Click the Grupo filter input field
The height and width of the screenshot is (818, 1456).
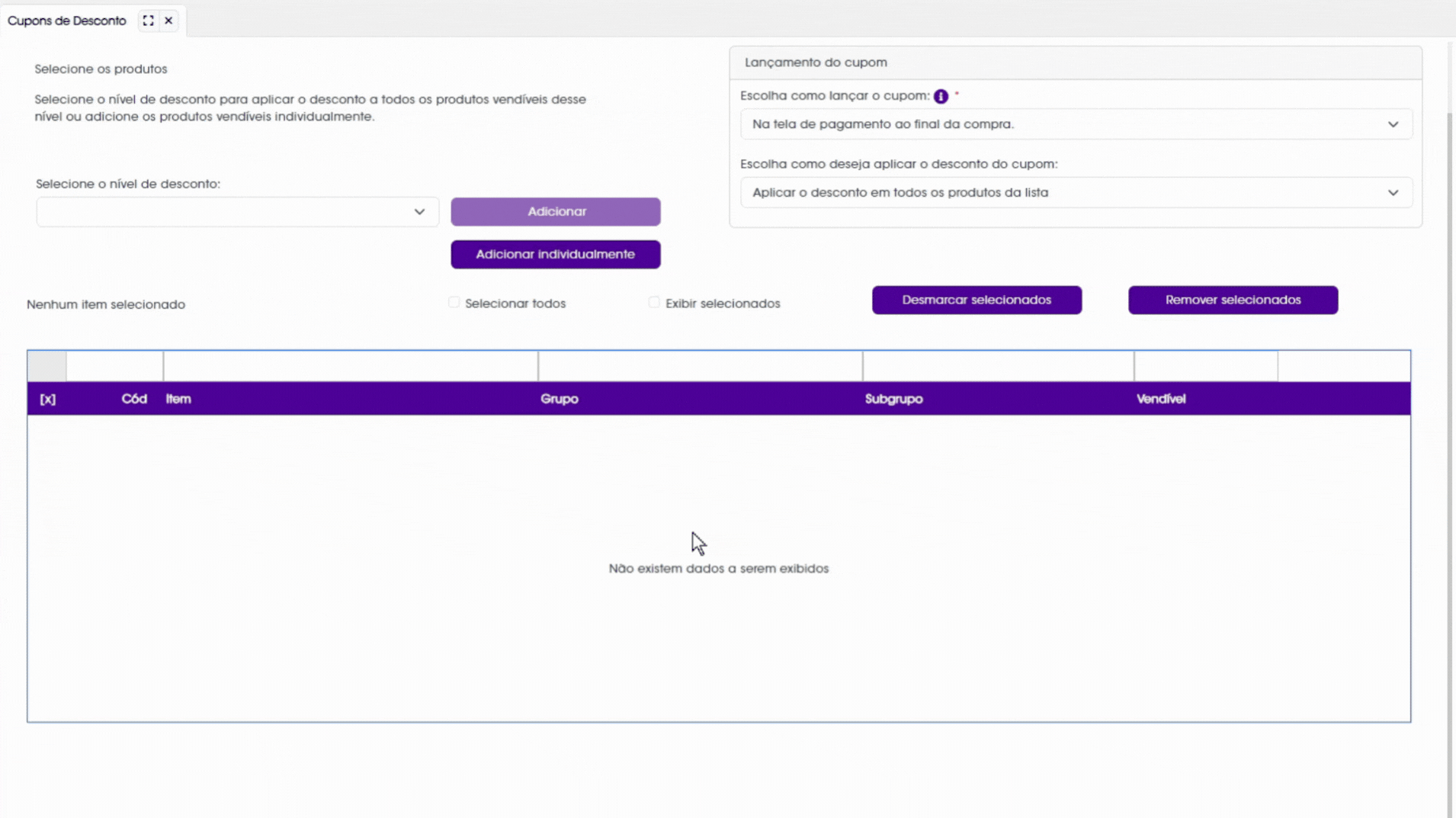point(701,367)
